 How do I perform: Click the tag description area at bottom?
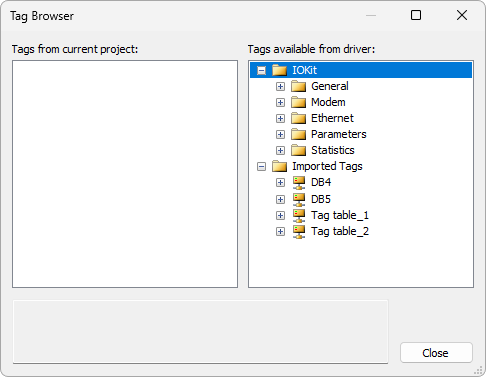click(x=200, y=332)
